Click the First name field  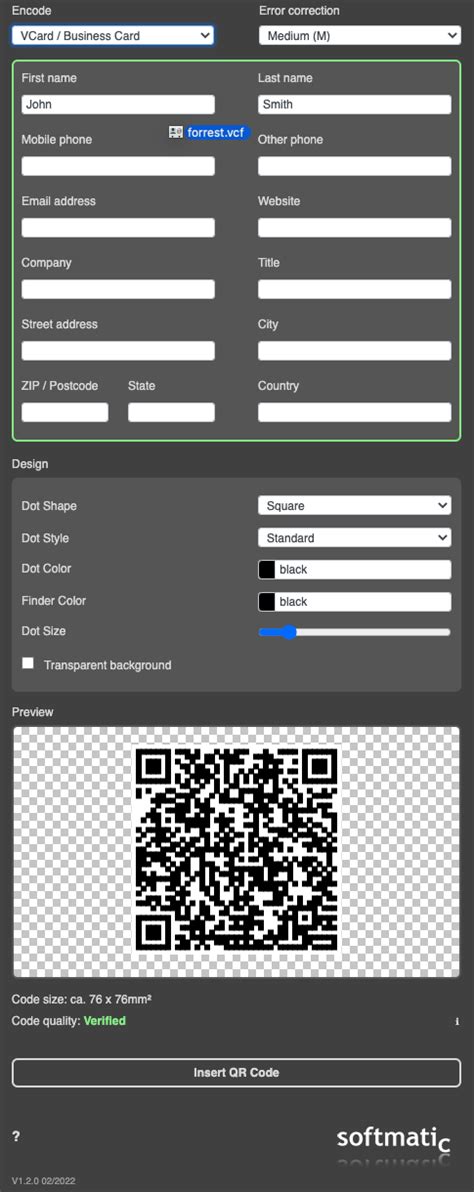click(x=118, y=104)
